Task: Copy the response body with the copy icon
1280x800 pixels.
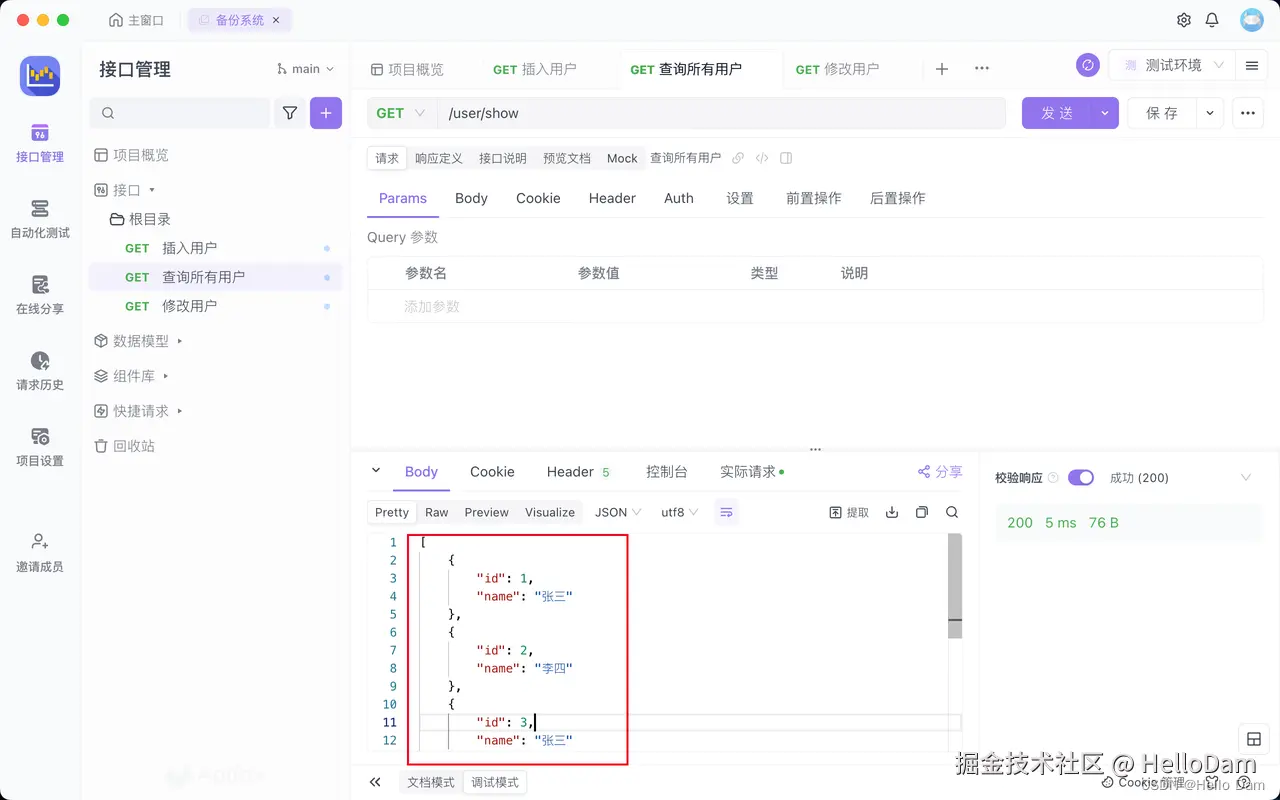Action: [x=921, y=511]
